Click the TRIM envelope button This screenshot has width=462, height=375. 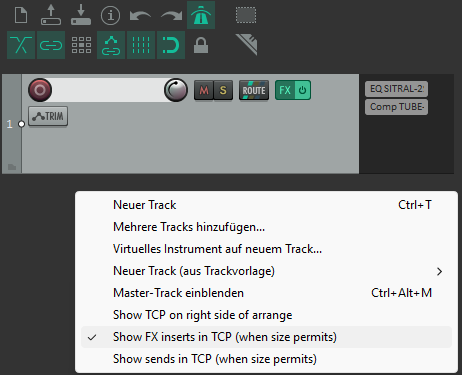[48, 116]
